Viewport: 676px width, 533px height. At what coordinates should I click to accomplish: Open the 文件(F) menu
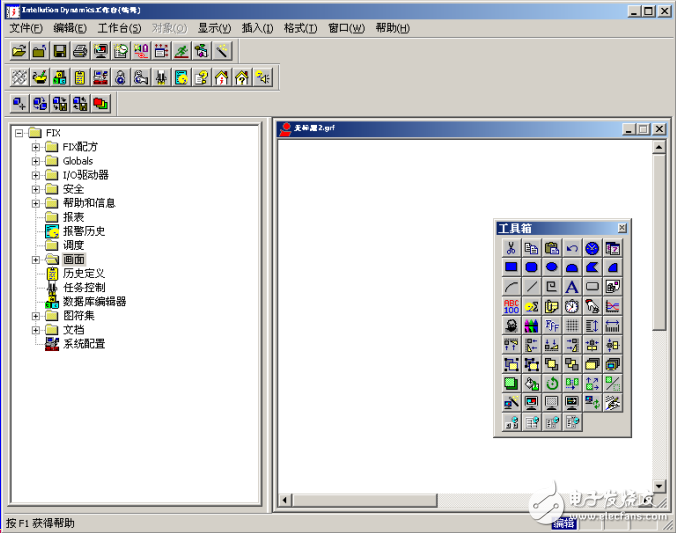tap(26, 28)
